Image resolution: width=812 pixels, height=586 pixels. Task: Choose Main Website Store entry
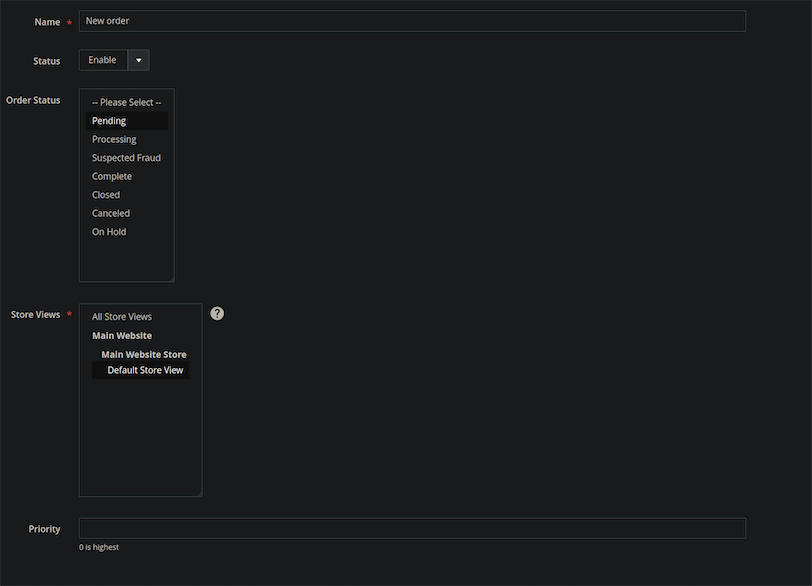click(143, 354)
